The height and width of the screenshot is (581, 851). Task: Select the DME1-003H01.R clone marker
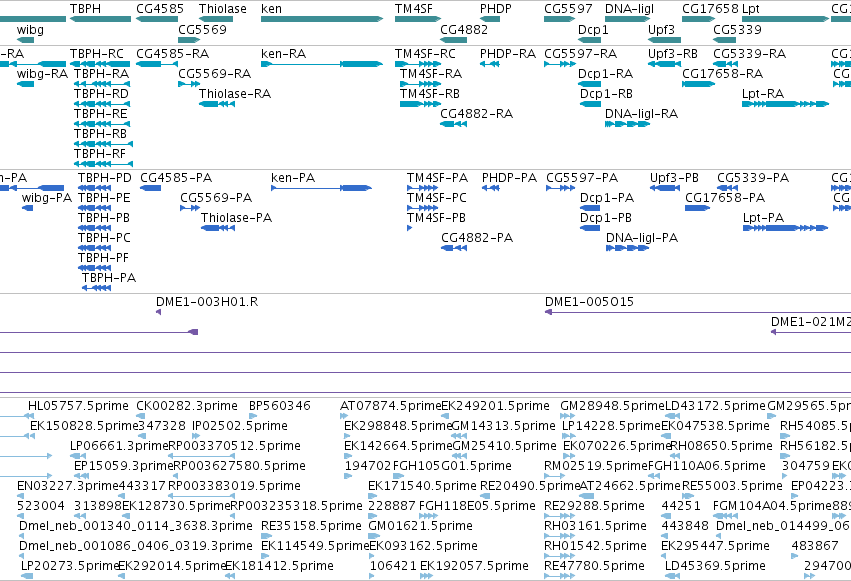point(158,312)
